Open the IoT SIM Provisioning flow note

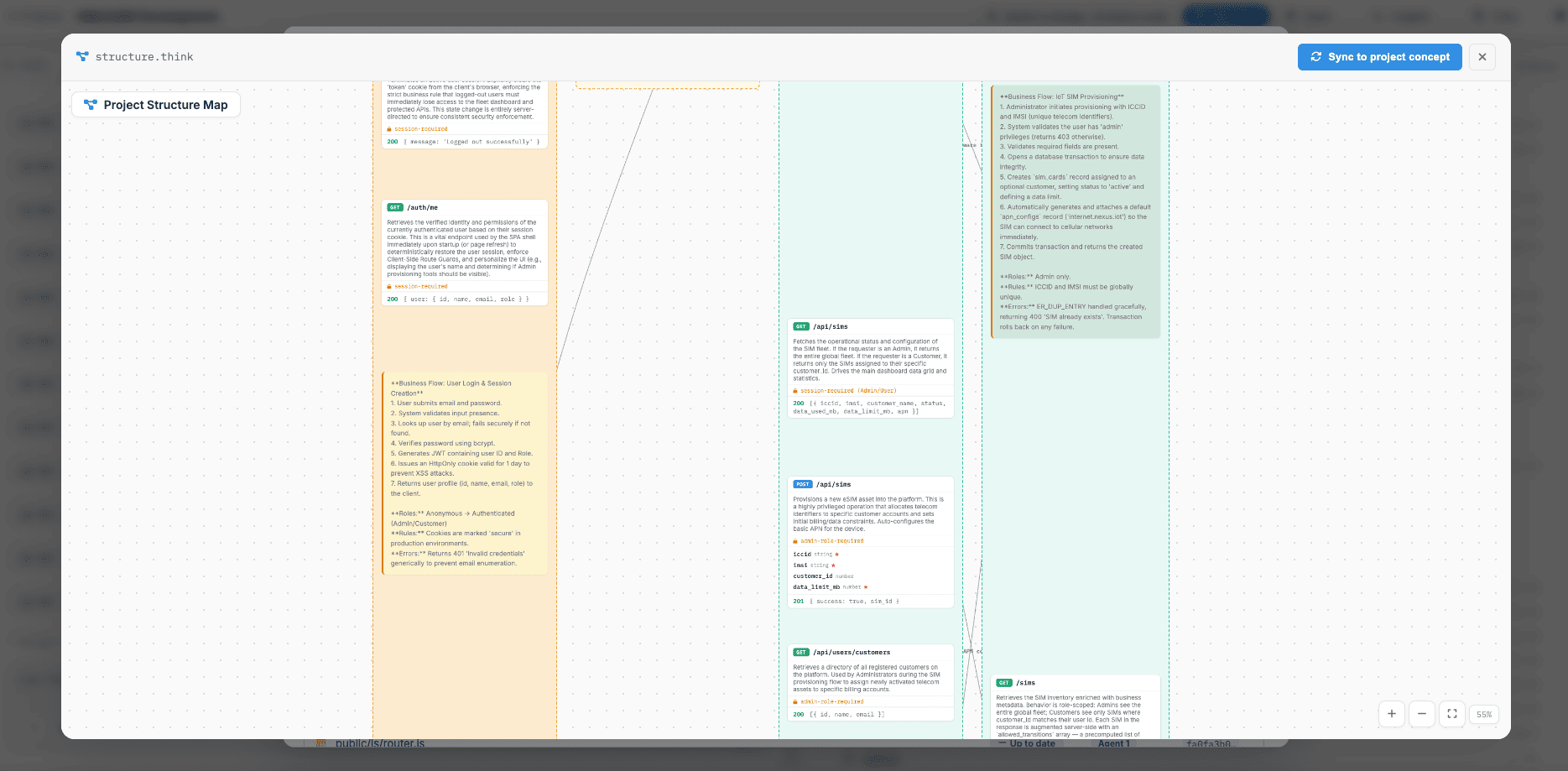coord(1076,211)
